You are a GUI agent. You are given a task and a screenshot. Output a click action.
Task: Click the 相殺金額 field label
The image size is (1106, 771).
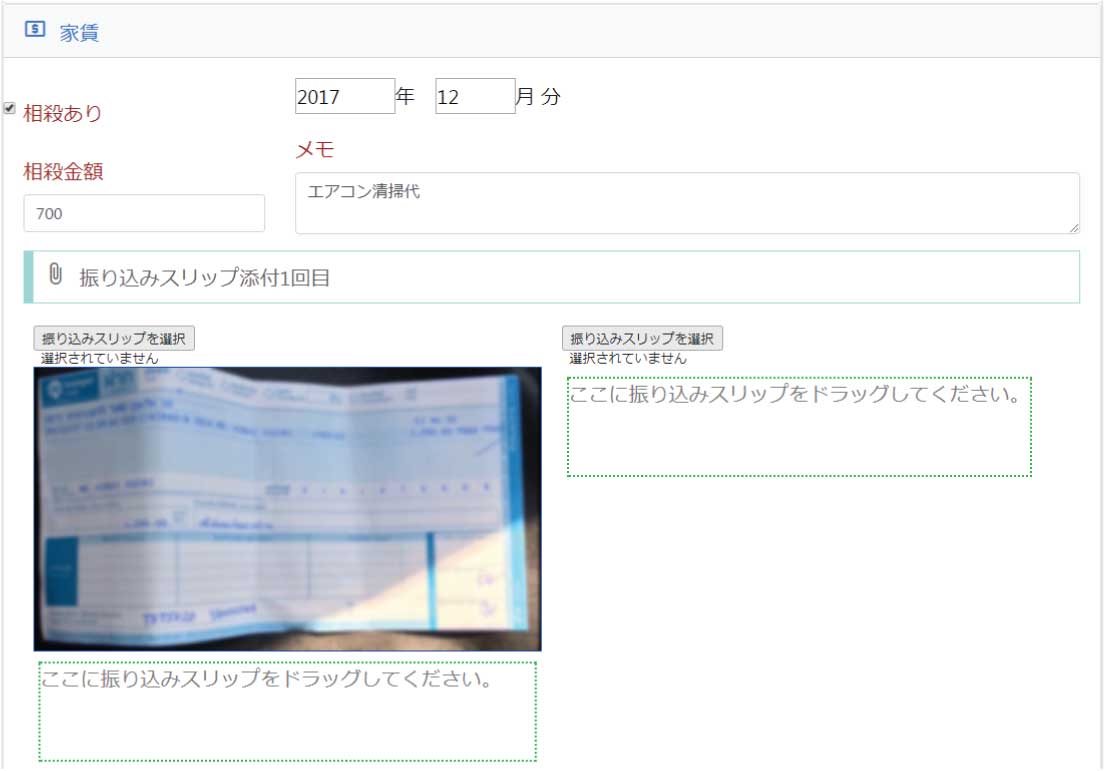64,172
